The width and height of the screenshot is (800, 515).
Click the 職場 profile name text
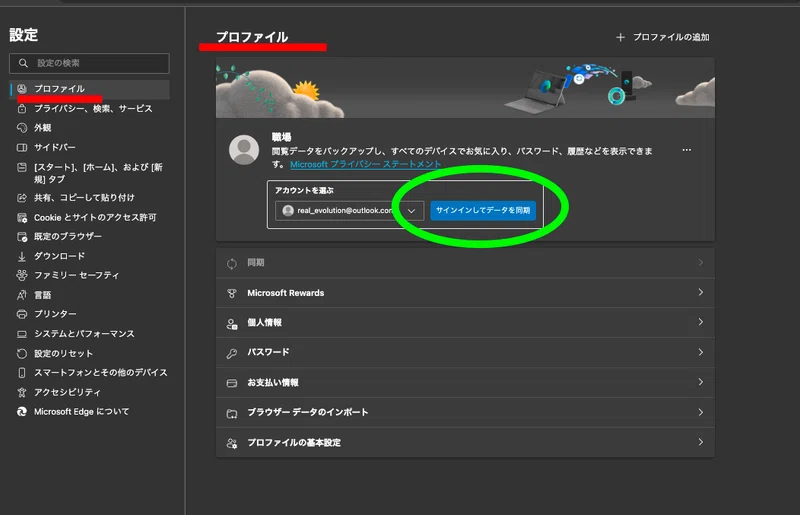[281, 137]
